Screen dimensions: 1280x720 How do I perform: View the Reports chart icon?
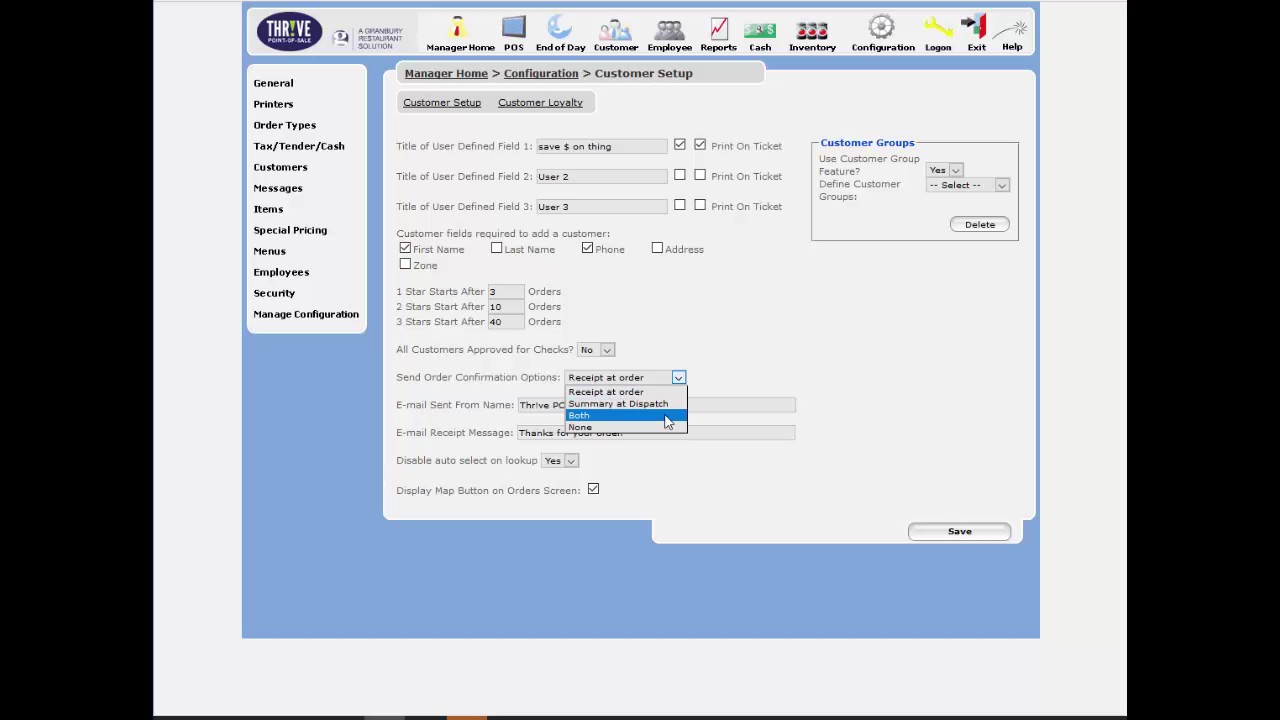pyautogui.click(x=718, y=33)
